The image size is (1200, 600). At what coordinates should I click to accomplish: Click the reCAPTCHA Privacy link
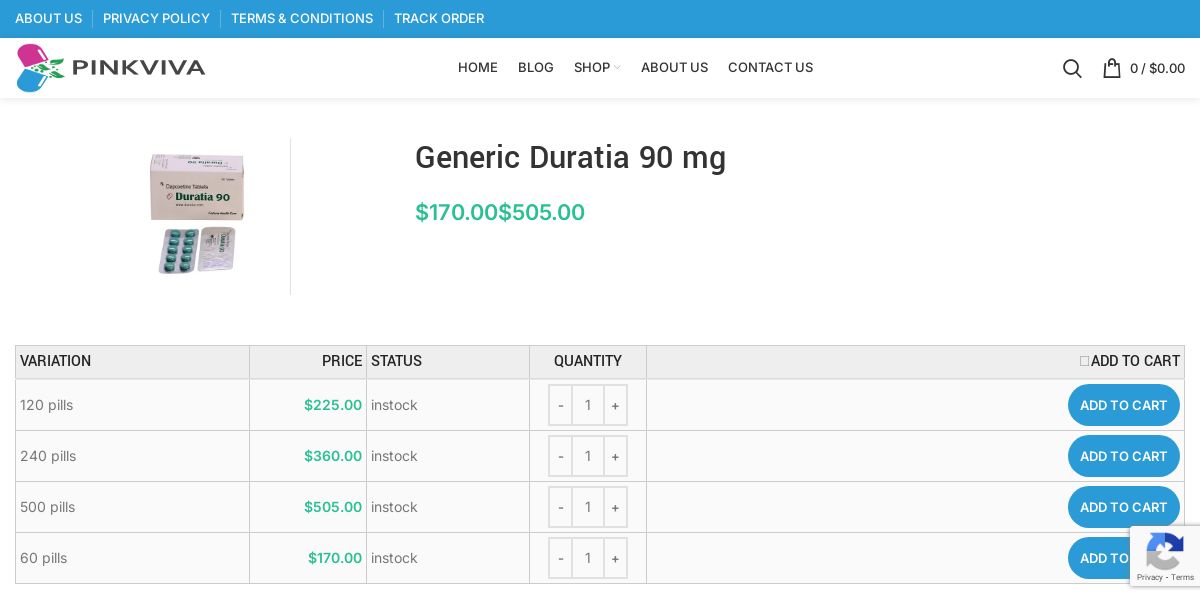1149,577
